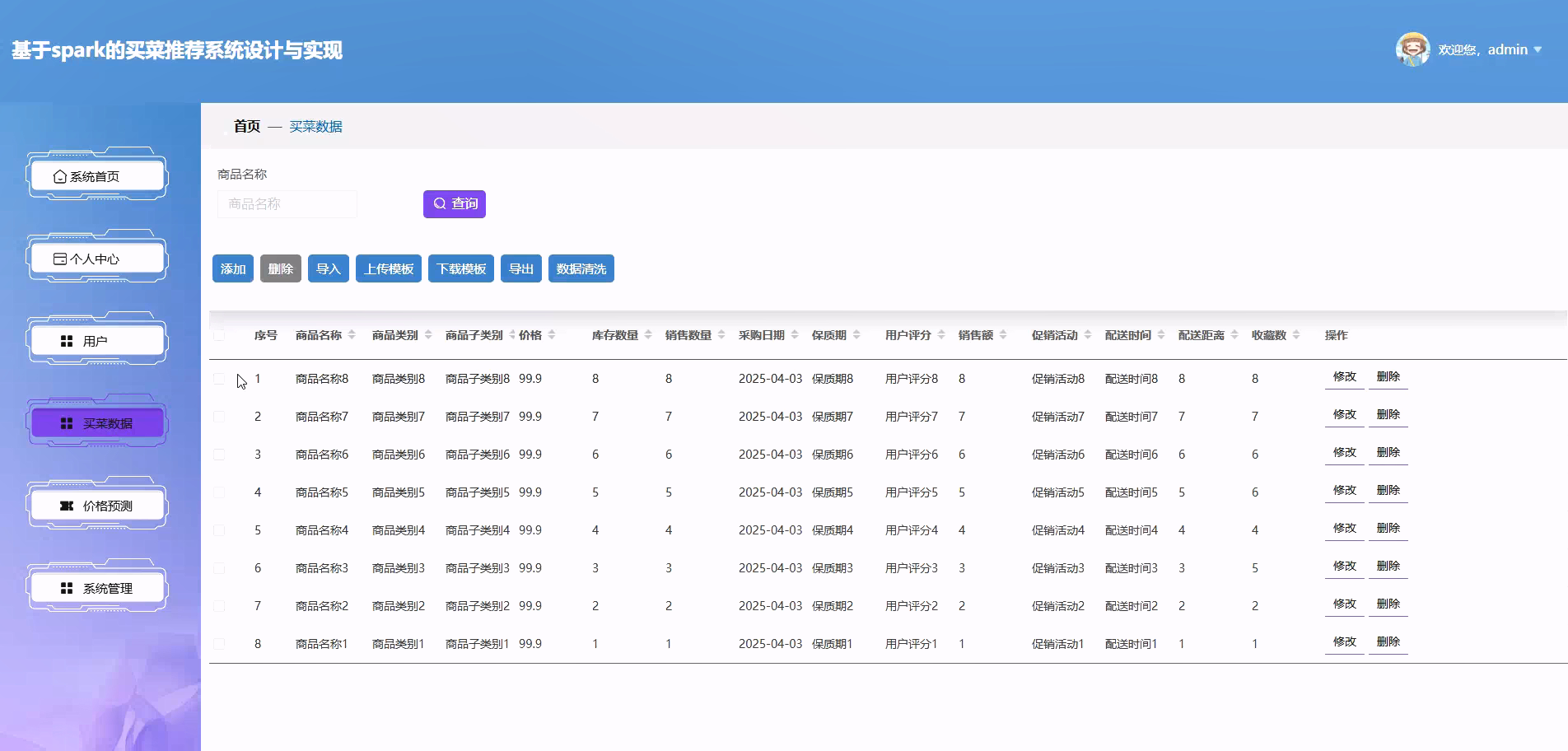The height and width of the screenshot is (751, 1568).
Task: Click the 导入 button
Action: (329, 268)
